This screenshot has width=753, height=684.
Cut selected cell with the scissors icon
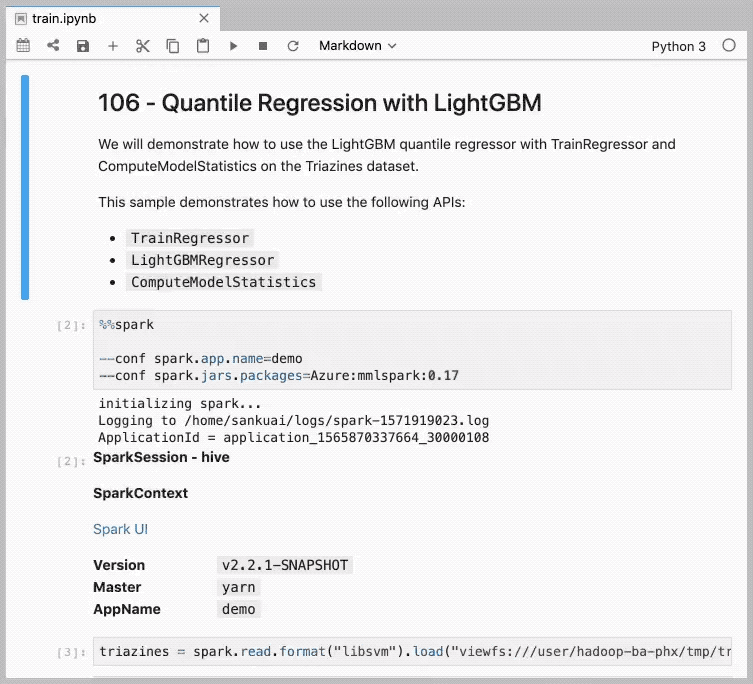click(x=143, y=46)
